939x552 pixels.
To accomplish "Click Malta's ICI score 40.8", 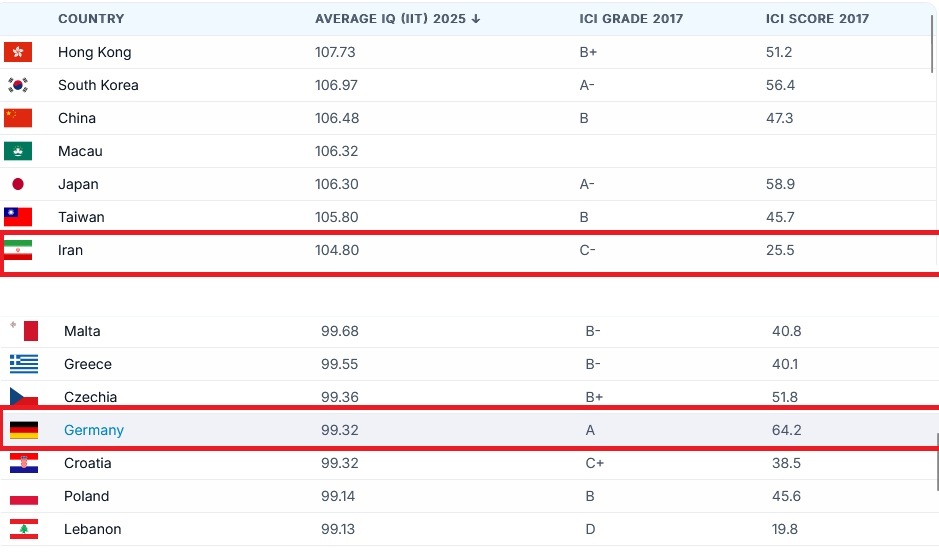I will point(786,331).
